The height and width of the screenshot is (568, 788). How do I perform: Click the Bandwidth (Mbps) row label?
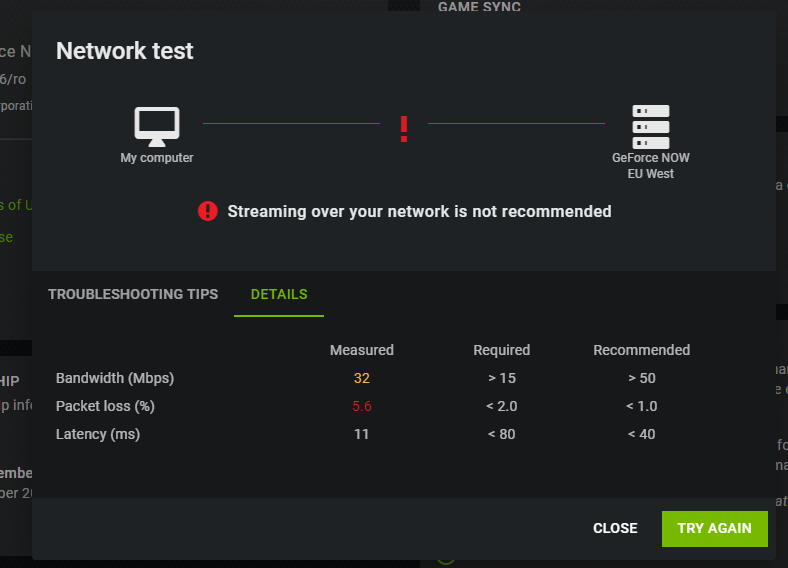click(x=115, y=378)
